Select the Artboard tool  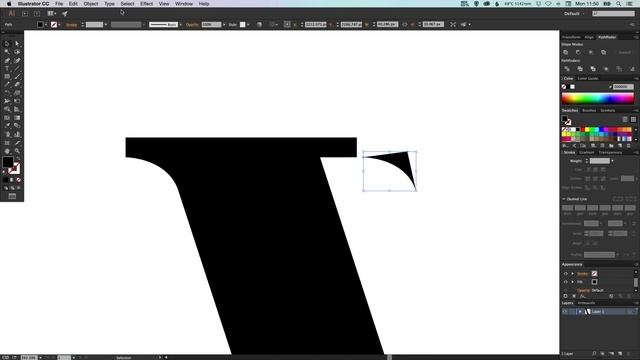click(7, 143)
